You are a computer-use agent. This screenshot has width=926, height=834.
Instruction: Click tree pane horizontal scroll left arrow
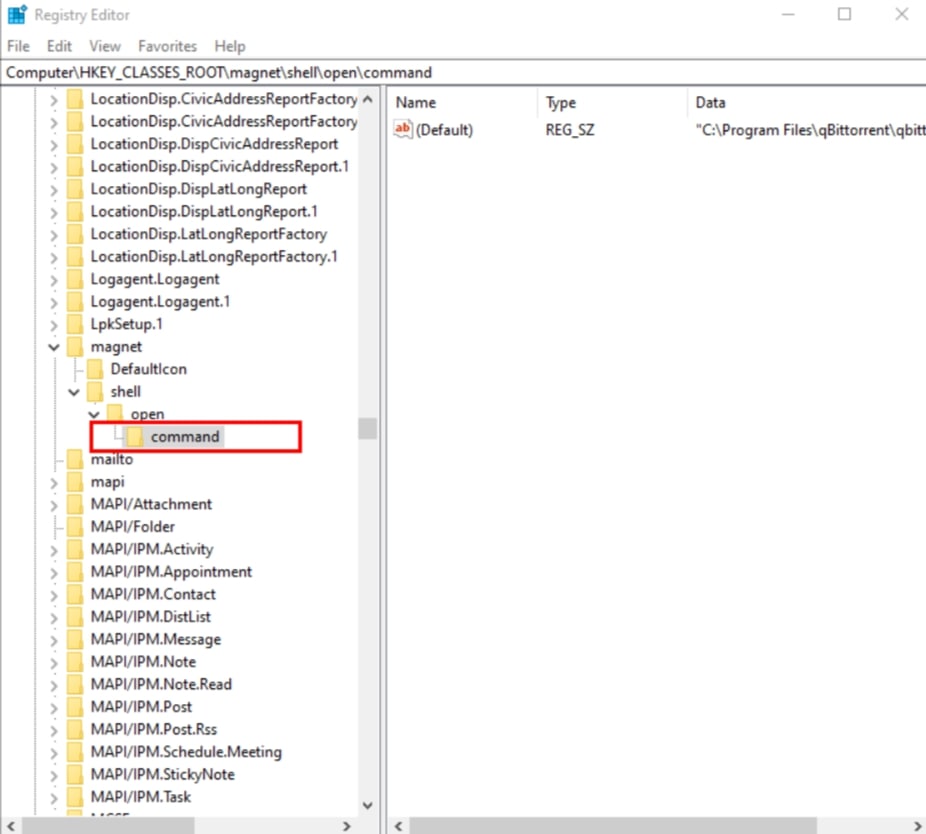click(x=11, y=826)
